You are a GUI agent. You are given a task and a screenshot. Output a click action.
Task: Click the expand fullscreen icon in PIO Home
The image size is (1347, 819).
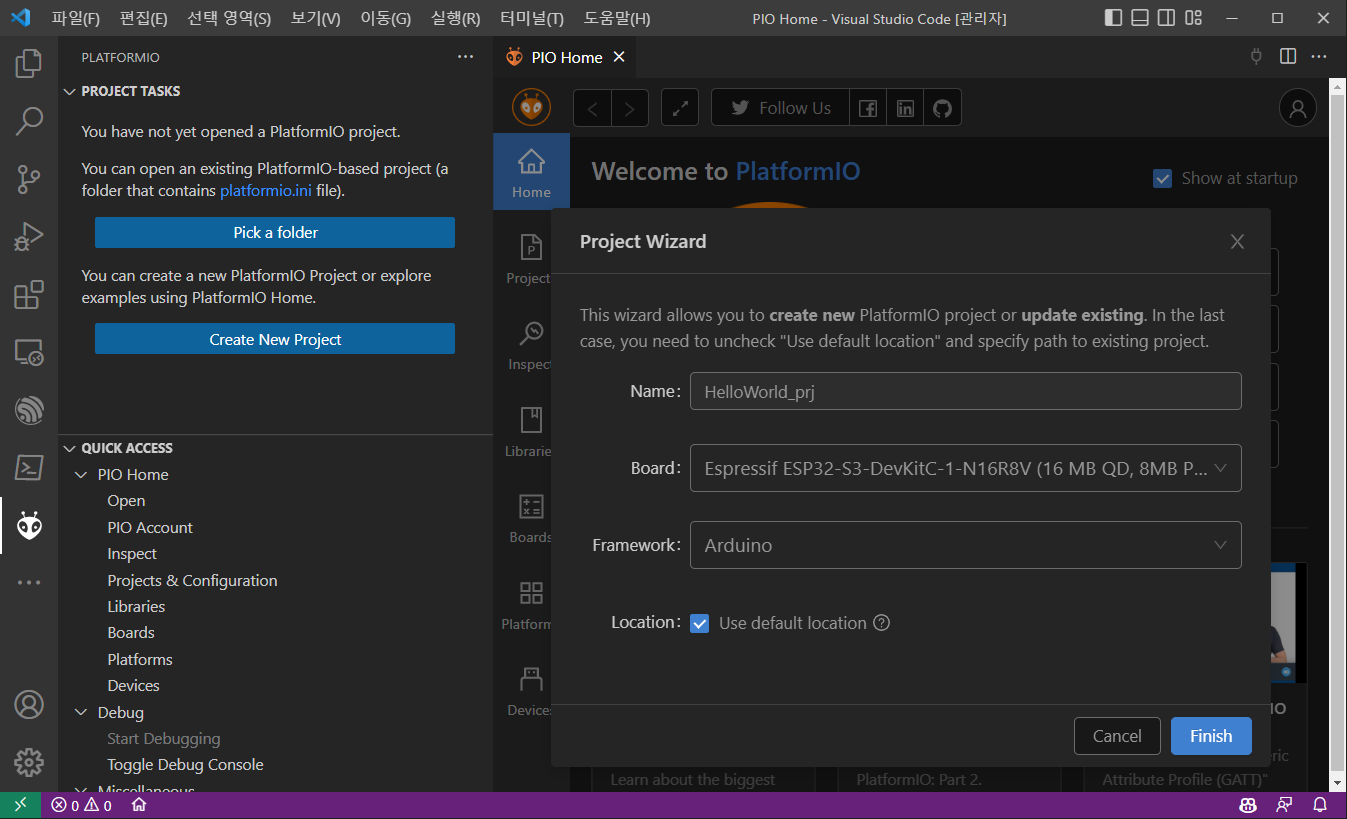coord(680,108)
